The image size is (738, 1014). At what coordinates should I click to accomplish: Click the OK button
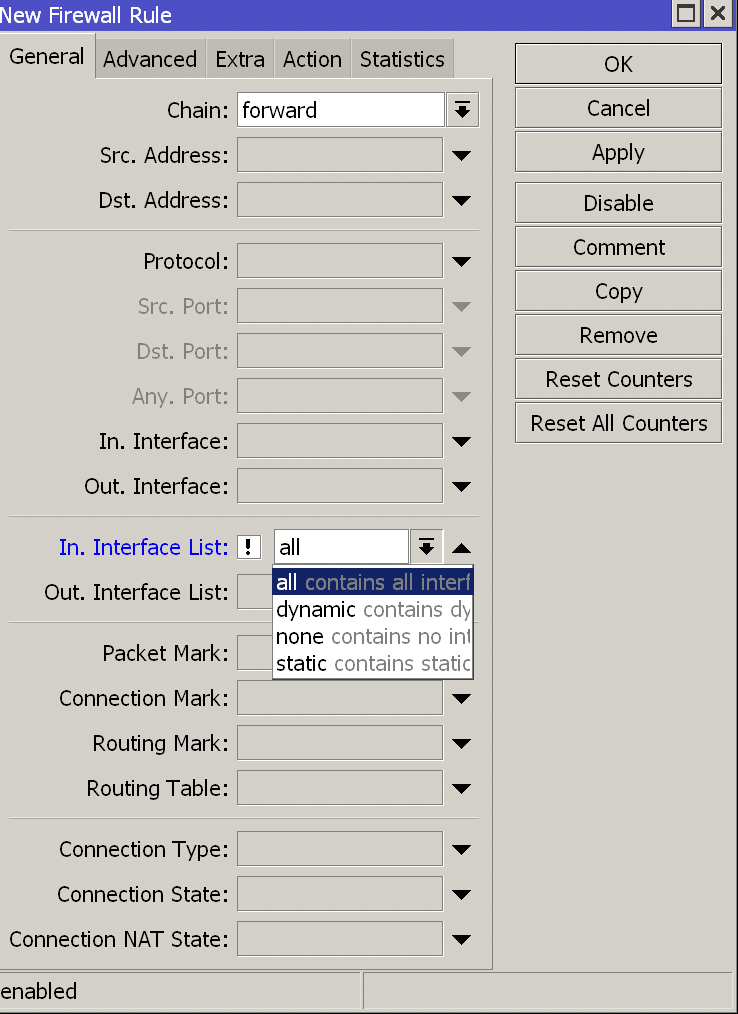(618, 64)
